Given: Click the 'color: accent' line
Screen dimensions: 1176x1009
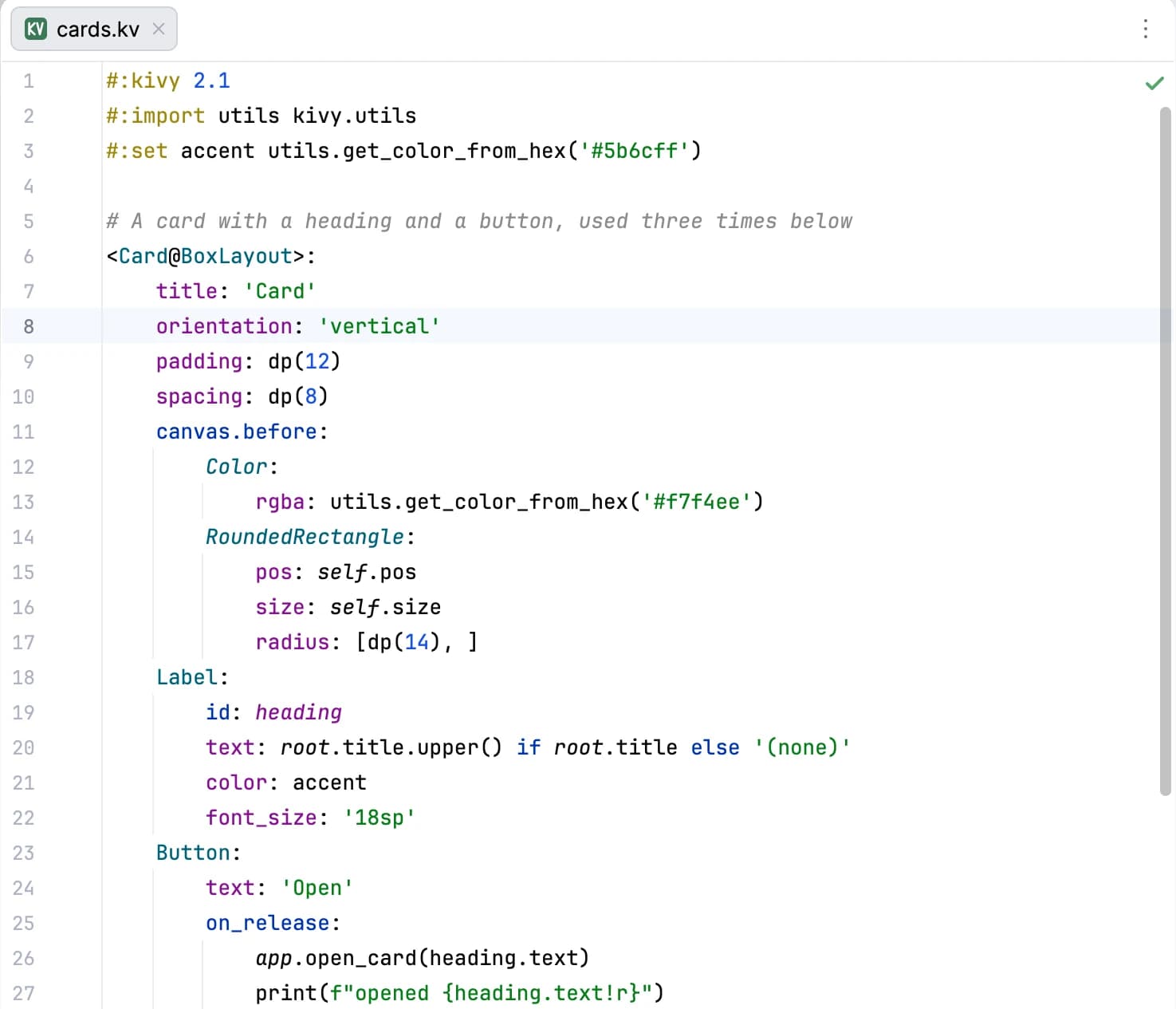Looking at the screenshot, I should coord(286,782).
